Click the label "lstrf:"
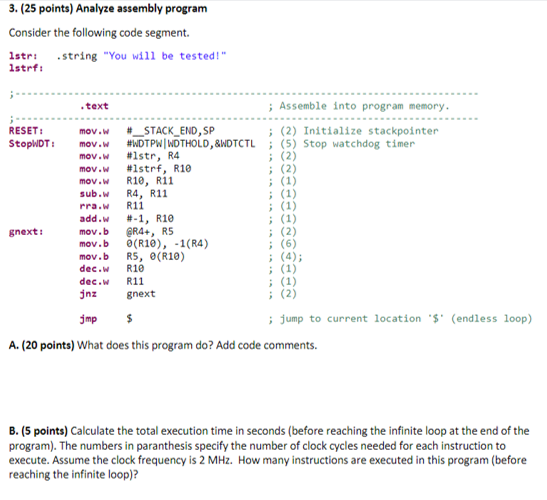Image resolution: width=547 pixels, height=500 pixels. (x=26, y=68)
